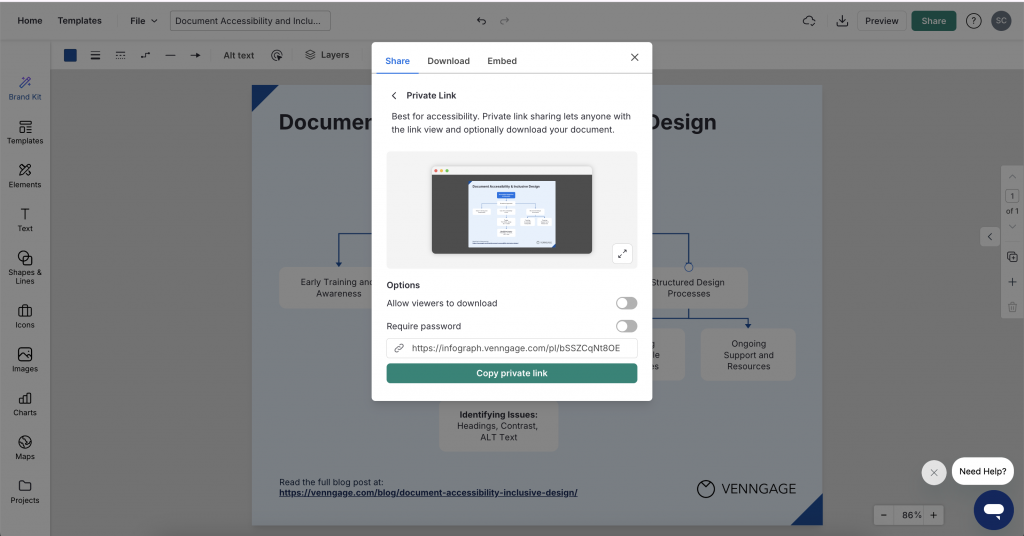Collapse right side panel chevron
The image size is (1024, 536).
[x=990, y=236]
